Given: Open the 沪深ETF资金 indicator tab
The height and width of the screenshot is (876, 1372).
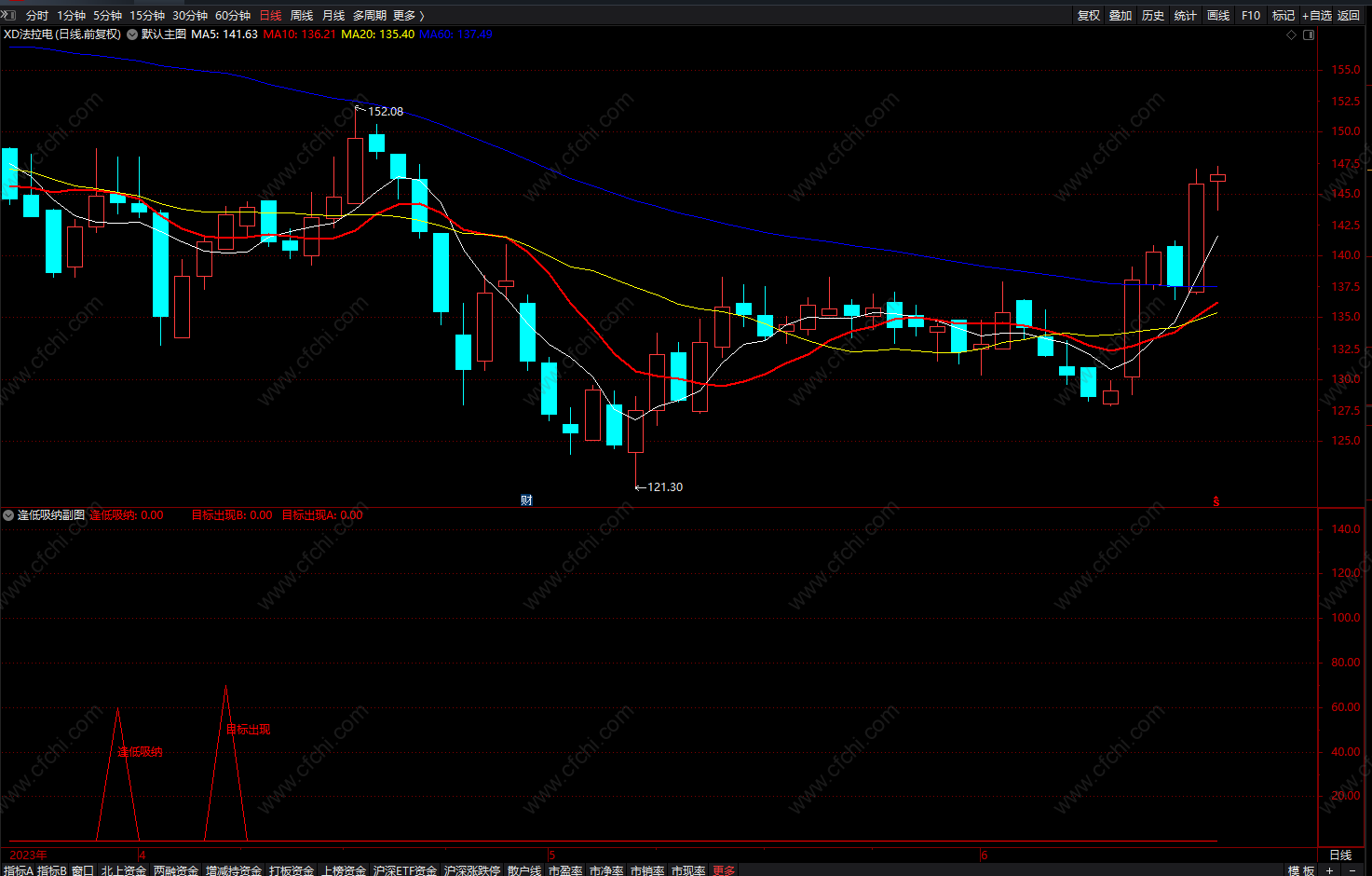Looking at the screenshot, I should [x=405, y=870].
